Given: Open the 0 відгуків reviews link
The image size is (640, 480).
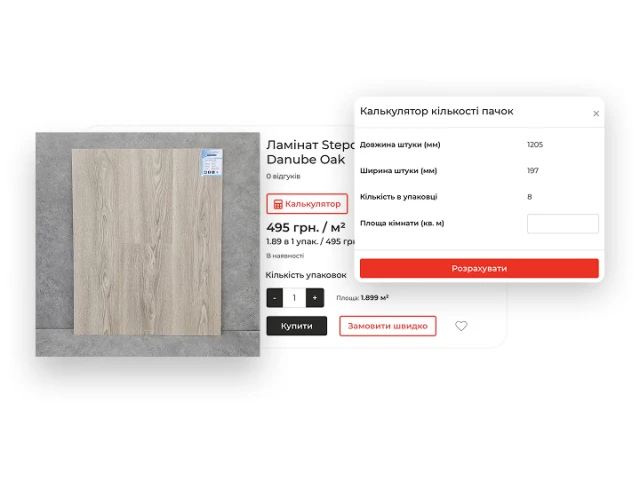Looking at the screenshot, I should (x=283, y=176).
